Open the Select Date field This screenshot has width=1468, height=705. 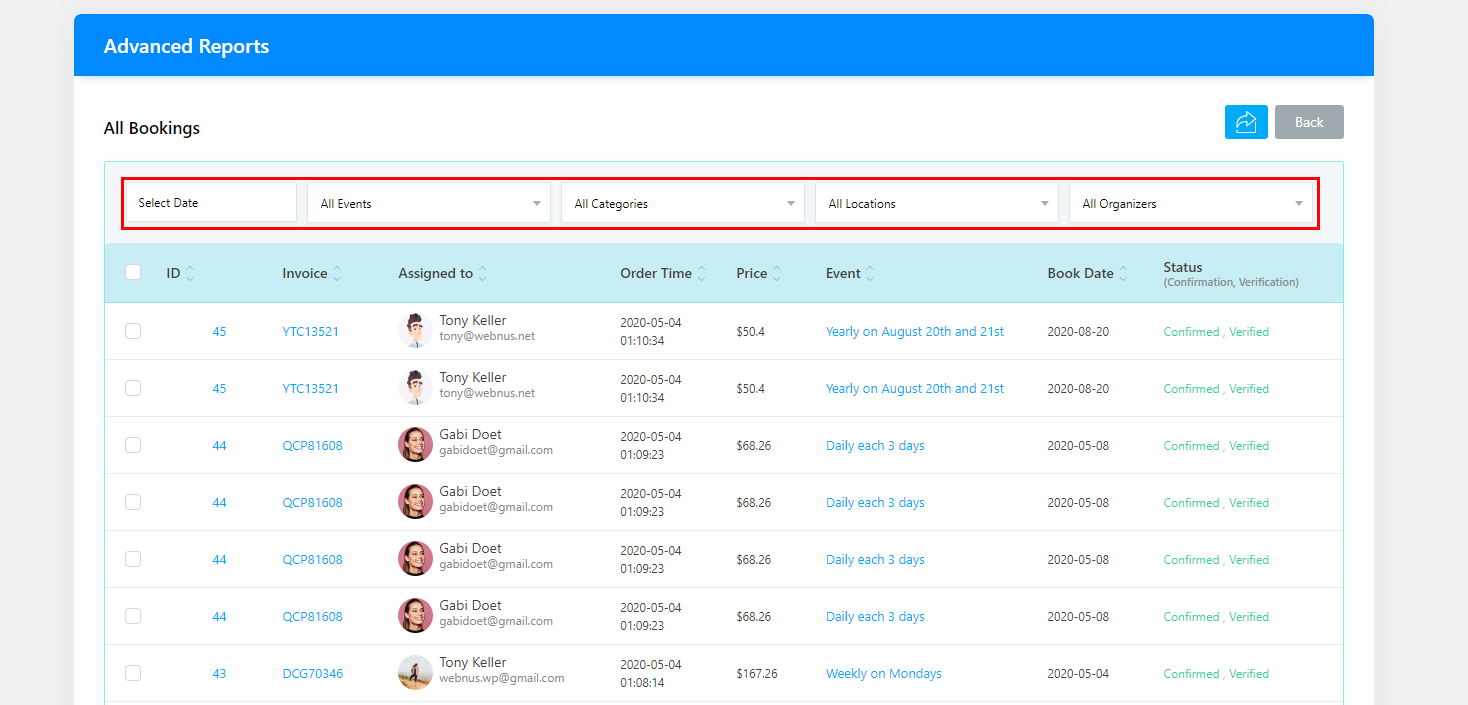tap(211, 203)
